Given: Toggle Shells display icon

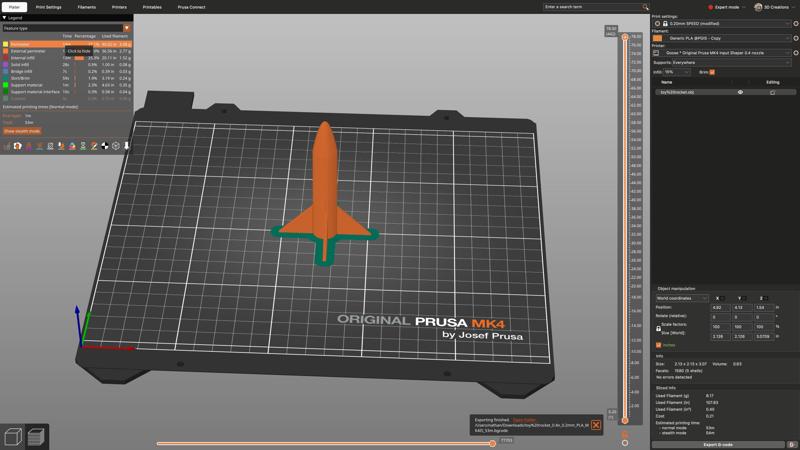Looking at the screenshot, I should [116, 146].
